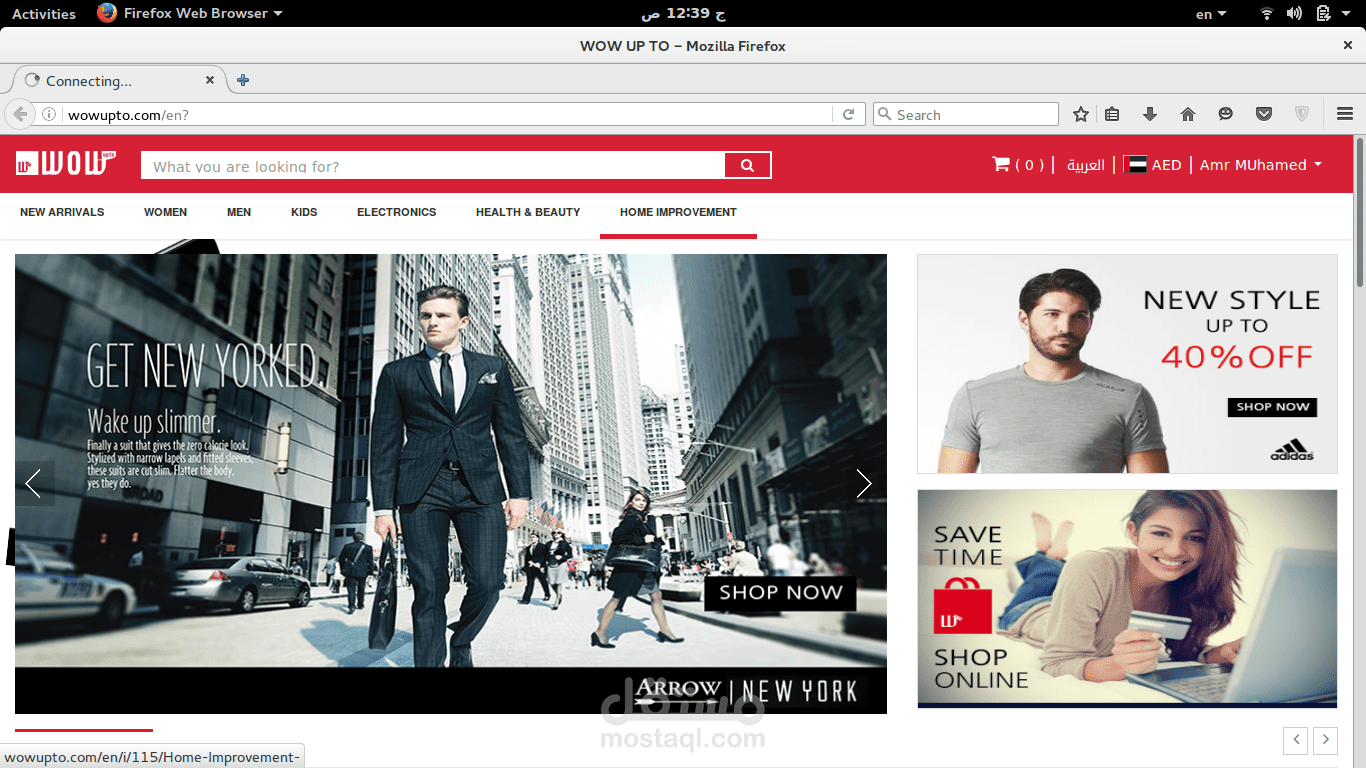Image resolution: width=1366 pixels, height=768 pixels.
Task: Switch the site to Arabic (العربية)
Action: (x=1085, y=165)
